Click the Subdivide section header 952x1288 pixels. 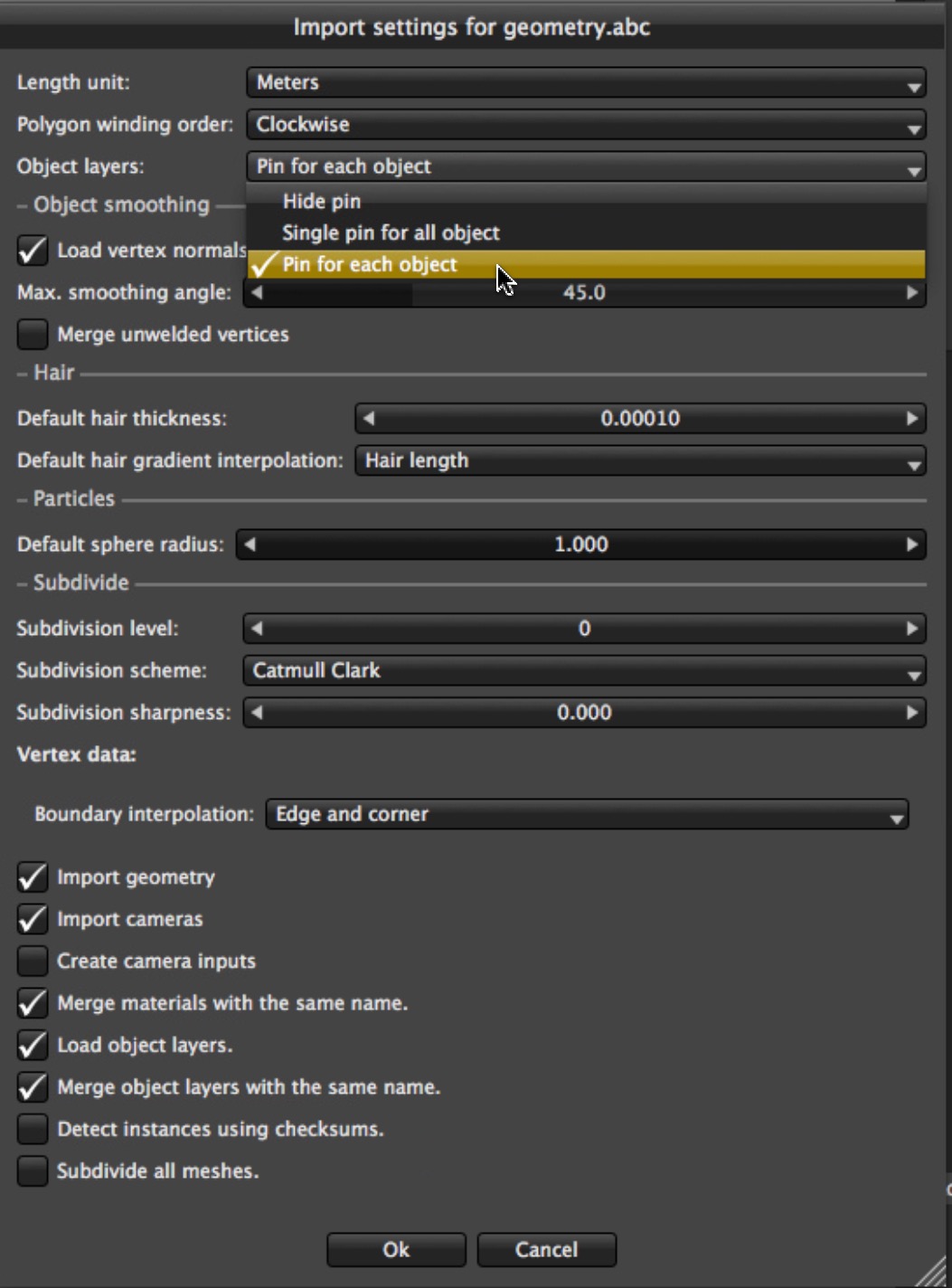click(x=80, y=582)
